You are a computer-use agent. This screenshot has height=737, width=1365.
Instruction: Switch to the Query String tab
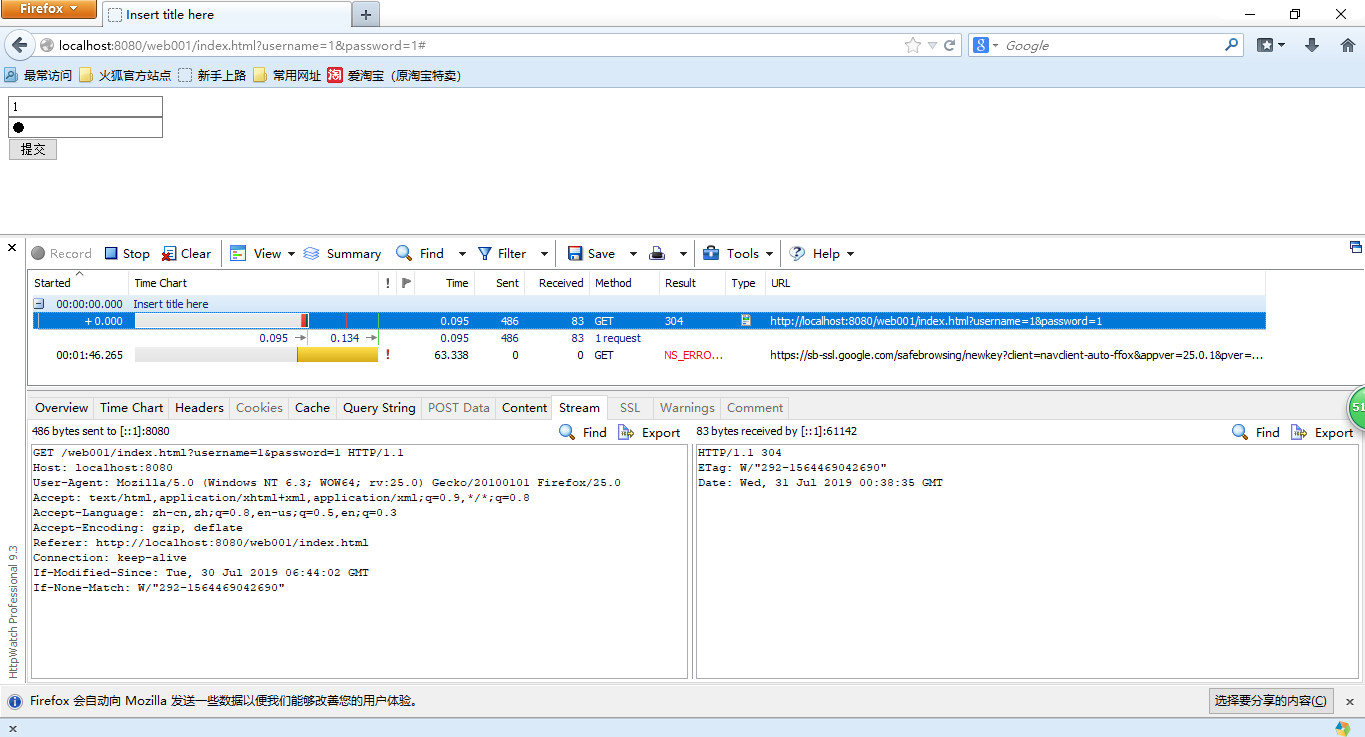(x=379, y=407)
